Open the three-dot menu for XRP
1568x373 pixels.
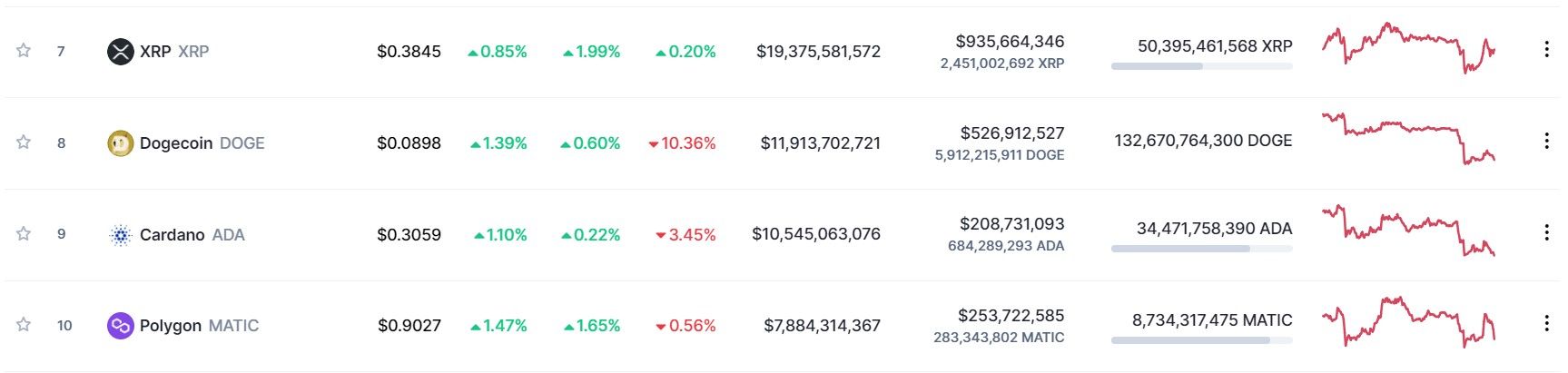[1546, 49]
